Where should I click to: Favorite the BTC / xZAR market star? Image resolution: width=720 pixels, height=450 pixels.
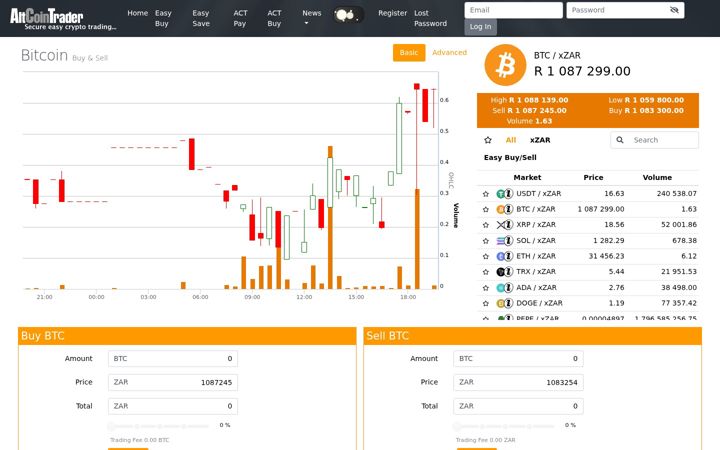coord(486,209)
